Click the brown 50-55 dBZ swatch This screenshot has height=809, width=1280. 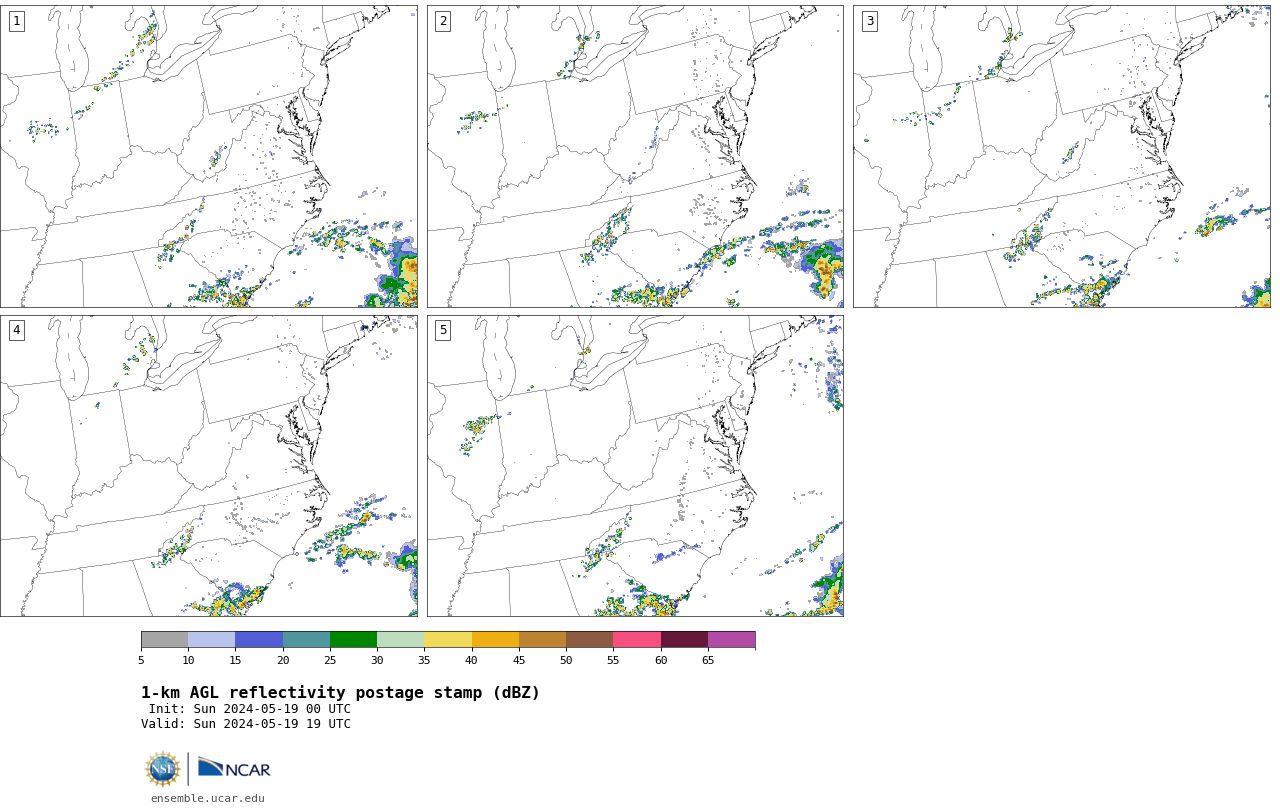[x=589, y=640]
